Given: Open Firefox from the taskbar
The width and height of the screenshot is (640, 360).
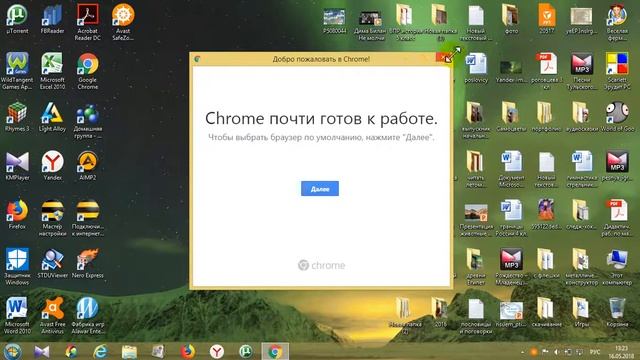Looking at the screenshot, I should [187, 351].
